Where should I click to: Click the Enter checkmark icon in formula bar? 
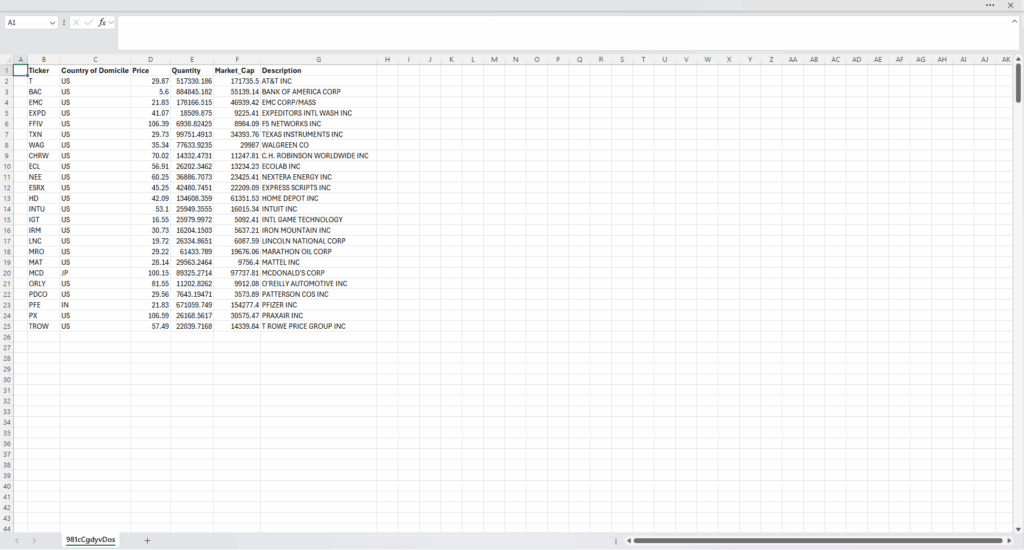[x=89, y=22]
